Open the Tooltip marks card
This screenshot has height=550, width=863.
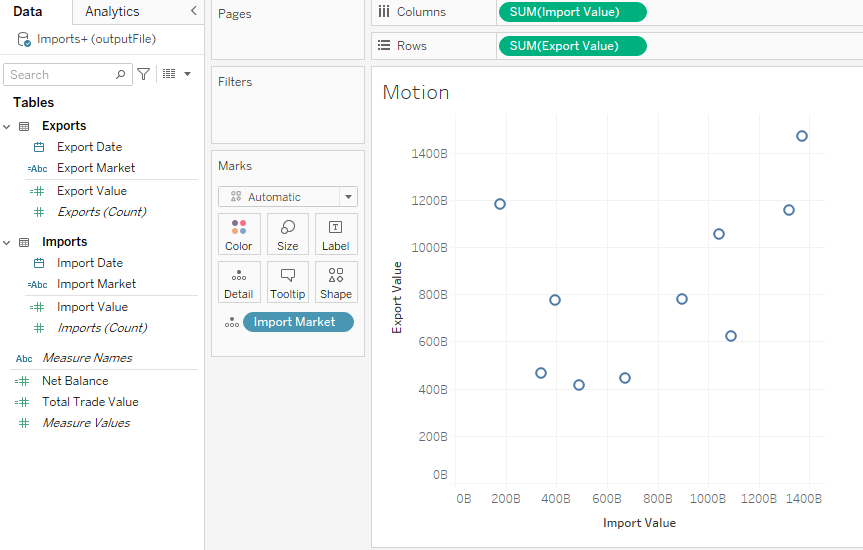(x=288, y=282)
